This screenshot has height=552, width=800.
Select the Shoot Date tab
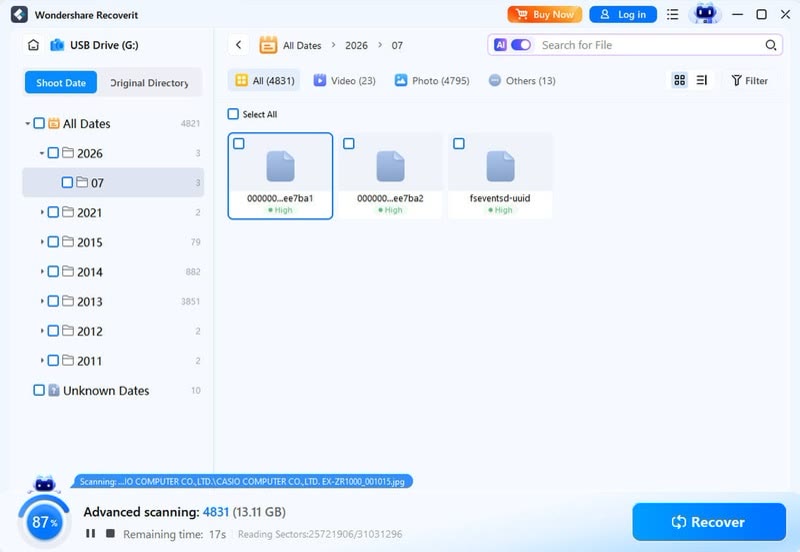[x=61, y=82]
